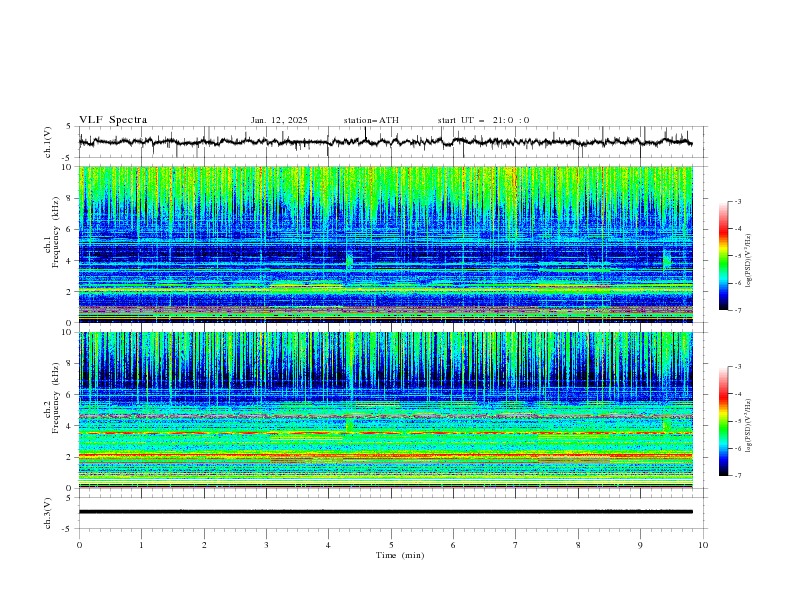
Task: Click the "-3" label on ch.1 color bar
Action: click(x=738, y=201)
